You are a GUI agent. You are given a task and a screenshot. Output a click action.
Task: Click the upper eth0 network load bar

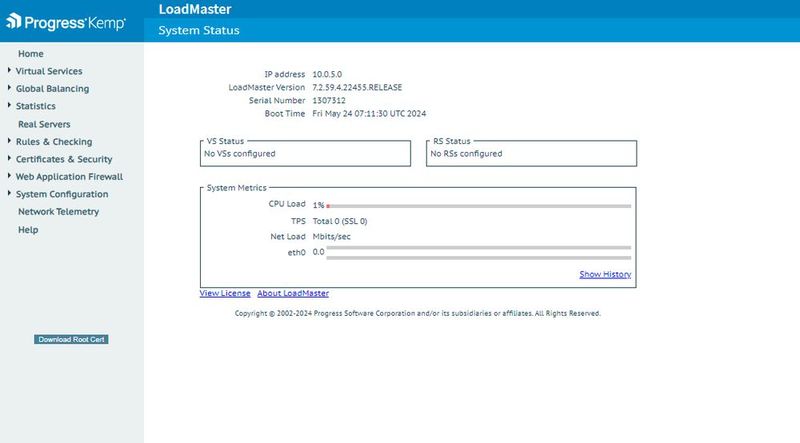click(x=479, y=248)
